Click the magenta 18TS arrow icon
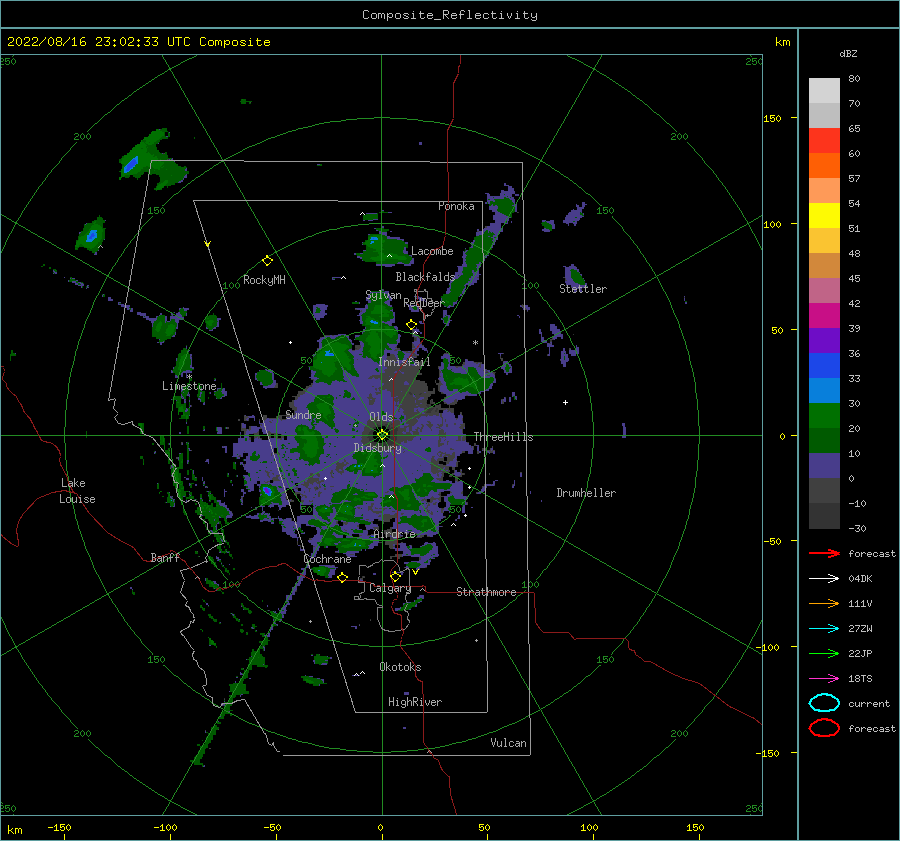Screen dimensions: 900x841 click(x=824, y=679)
